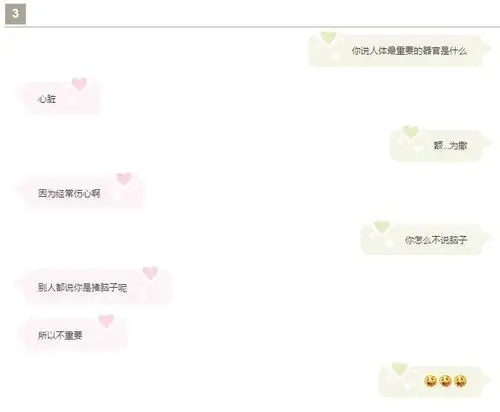The width and height of the screenshot is (500, 412).
Task: Click pink heart on '别人都说你是猪脑子呢' bubble
Action: point(150,273)
